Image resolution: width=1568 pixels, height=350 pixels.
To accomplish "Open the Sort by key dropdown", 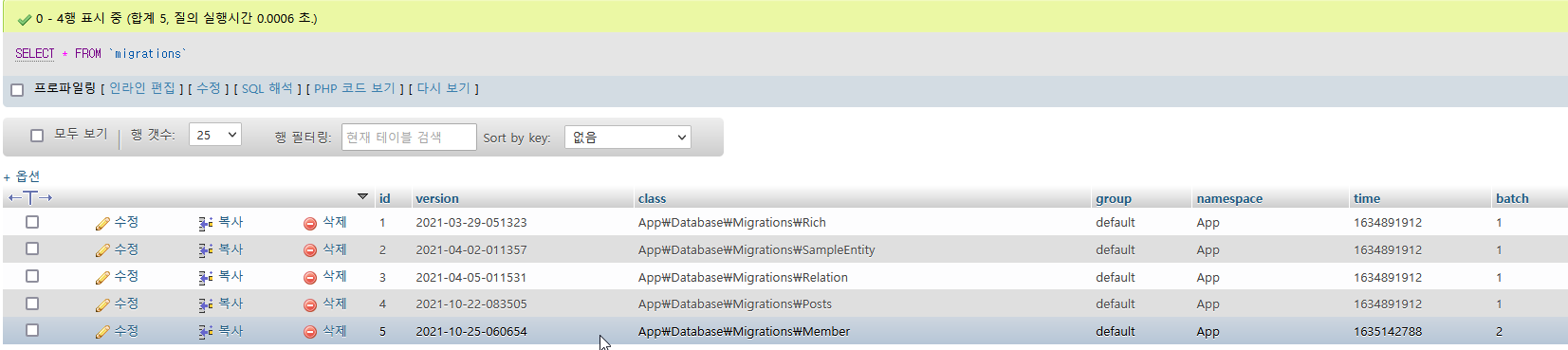I will coord(627,138).
